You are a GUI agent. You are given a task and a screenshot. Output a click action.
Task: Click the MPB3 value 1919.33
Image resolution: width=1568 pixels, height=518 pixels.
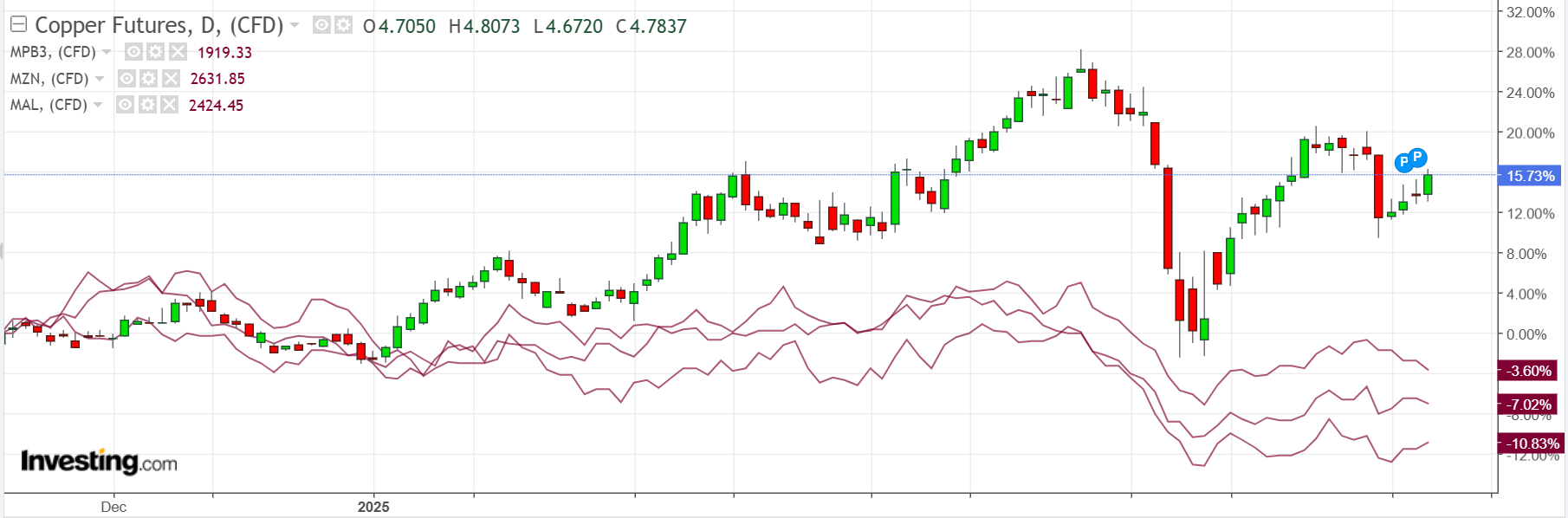pyautogui.click(x=224, y=53)
